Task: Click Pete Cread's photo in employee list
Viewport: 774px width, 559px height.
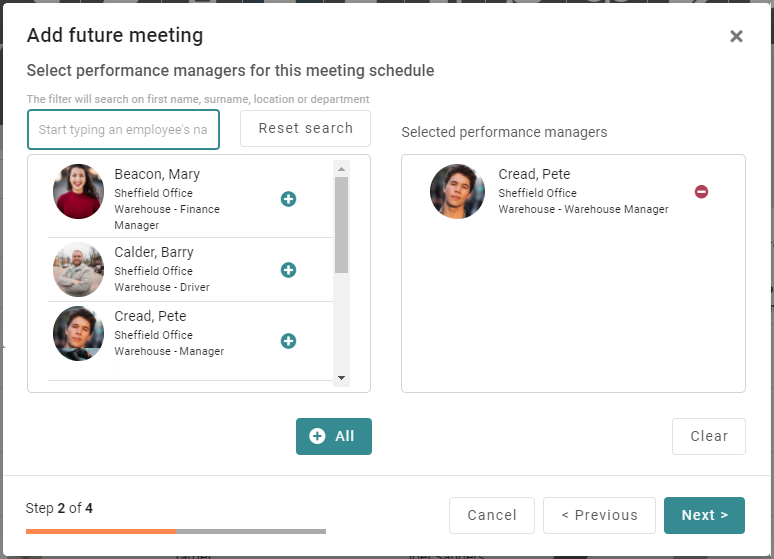Action: [78, 334]
